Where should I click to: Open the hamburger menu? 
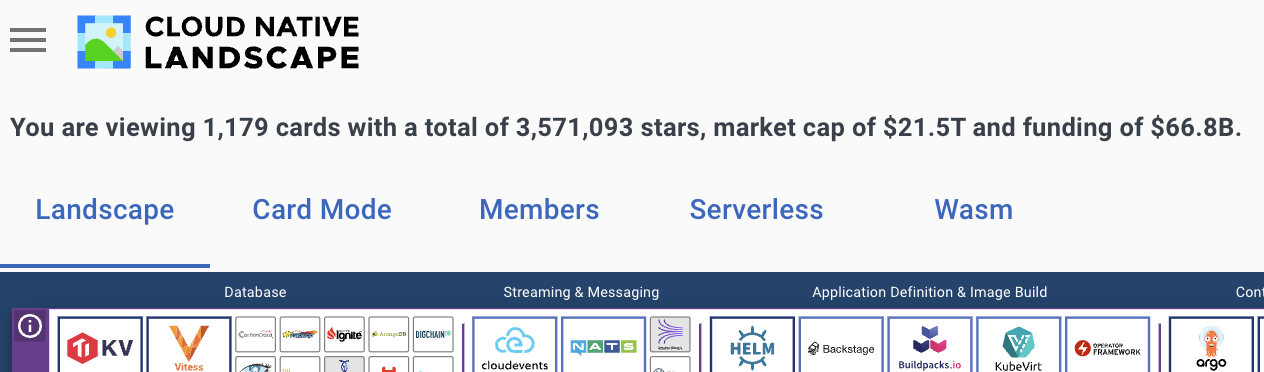(28, 40)
